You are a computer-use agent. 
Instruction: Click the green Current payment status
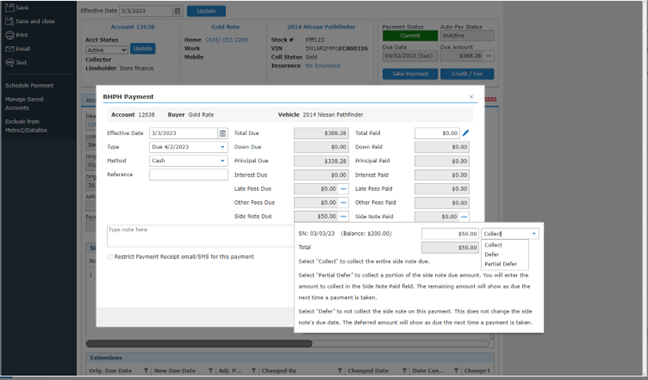coord(410,36)
